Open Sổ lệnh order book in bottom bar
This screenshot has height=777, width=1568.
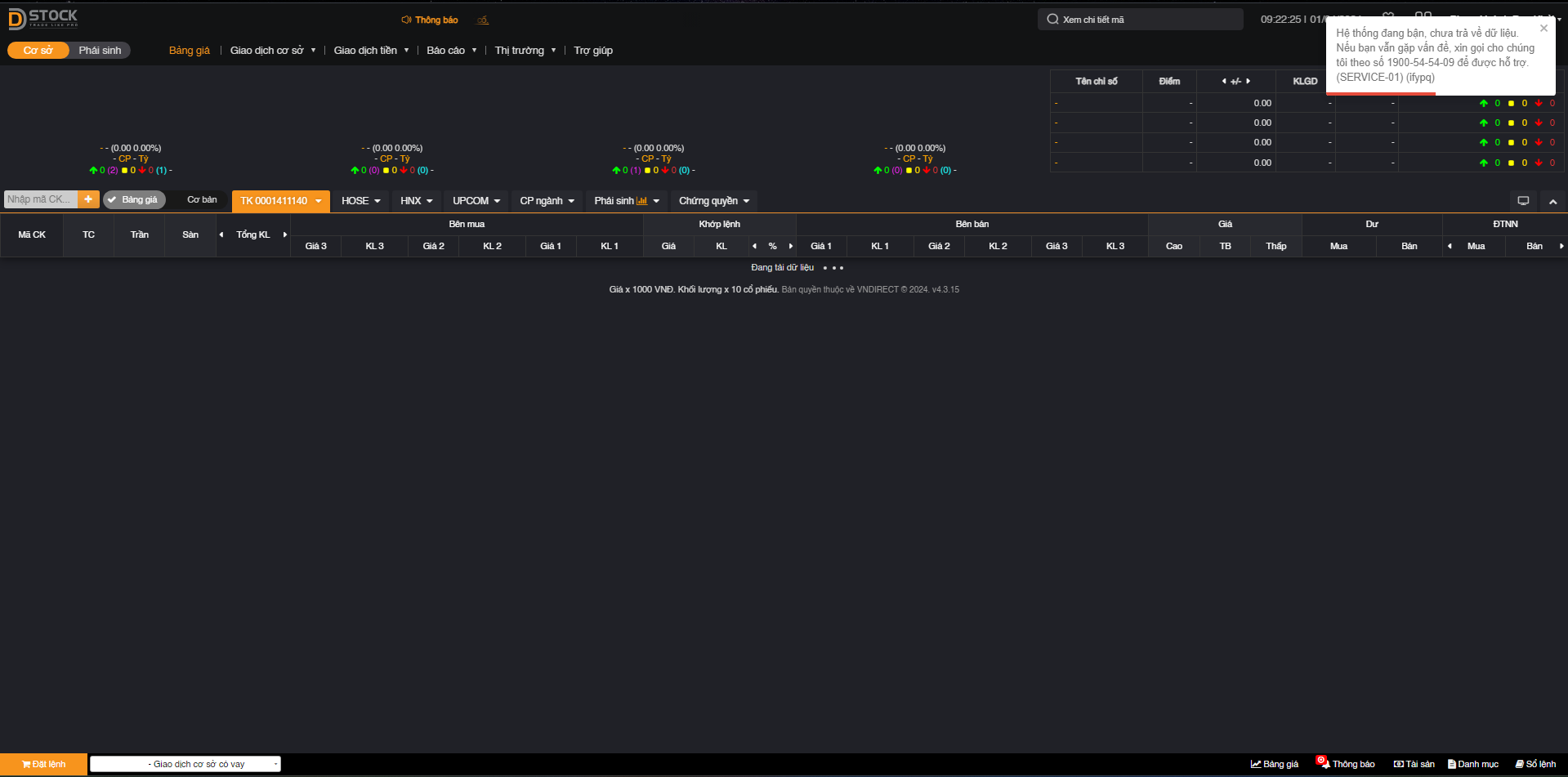coord(1535,764)
